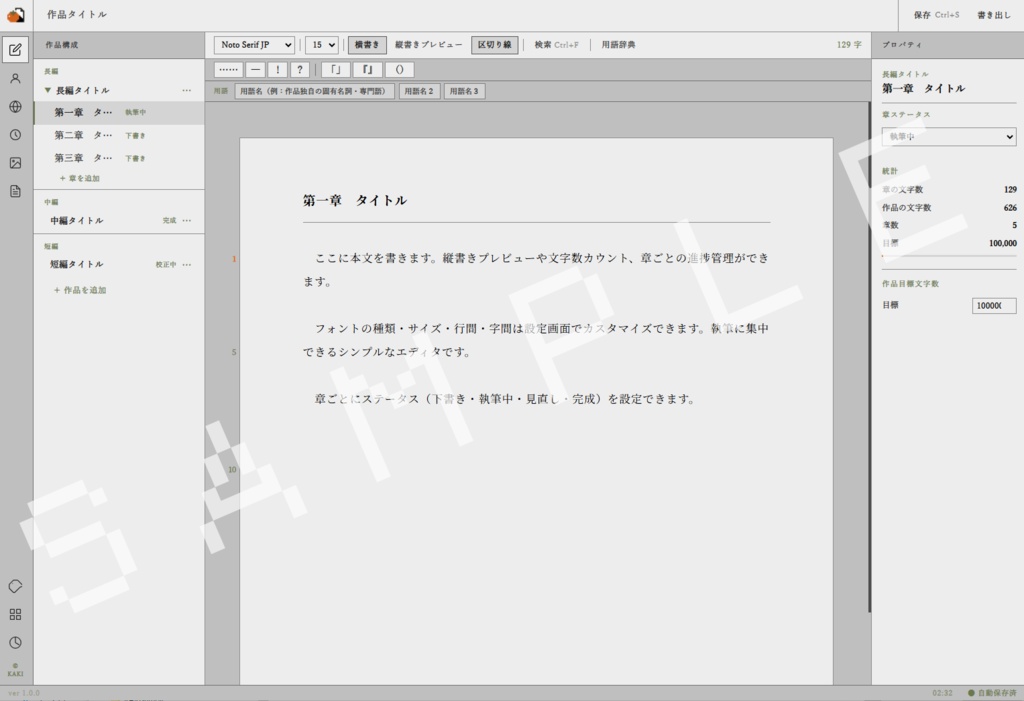This screenshot has height=701, width=1024.
Task: Click the 作品タイトル header text
Action: (x=77, y=14)
